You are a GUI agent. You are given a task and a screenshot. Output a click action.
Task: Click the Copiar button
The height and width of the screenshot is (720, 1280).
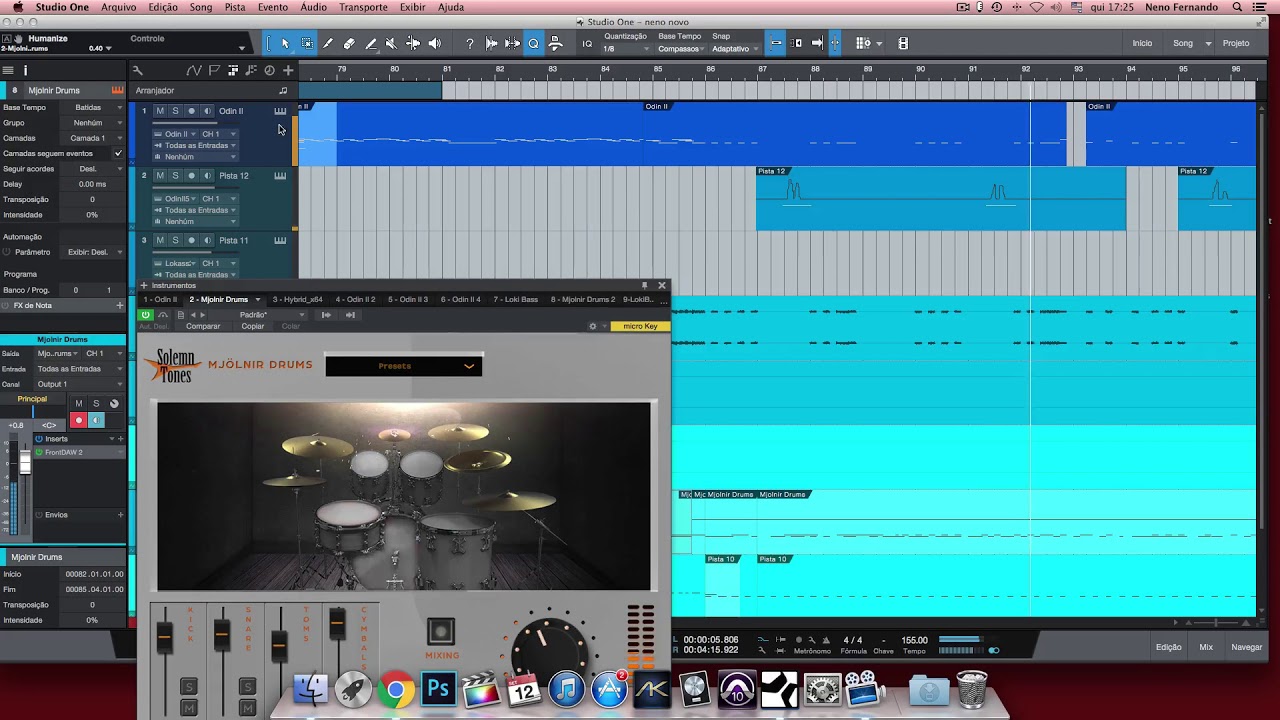point(253,326)
